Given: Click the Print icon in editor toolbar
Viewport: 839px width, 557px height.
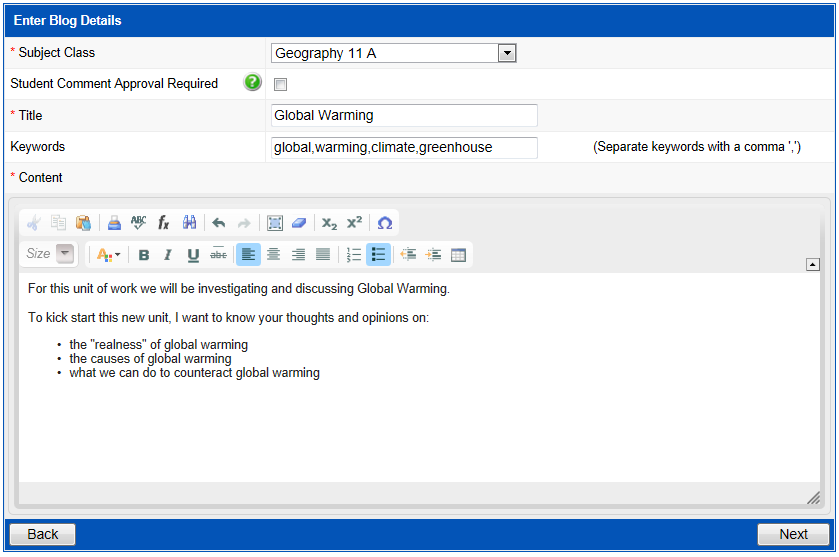Looking at the screenshot, I should click(x=114, y=223).
